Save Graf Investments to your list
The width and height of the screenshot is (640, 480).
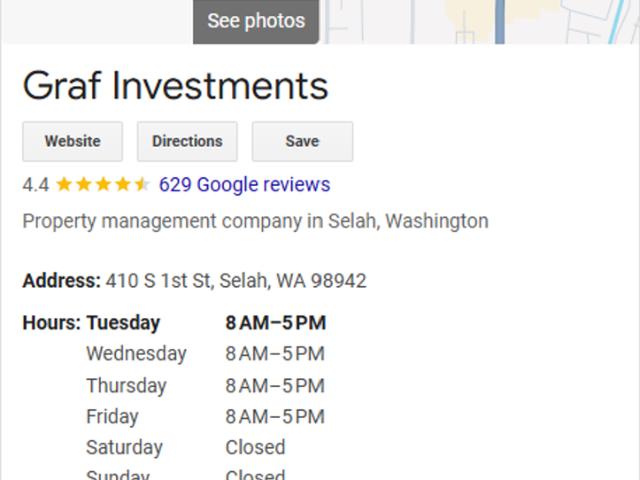click(302, 142)
